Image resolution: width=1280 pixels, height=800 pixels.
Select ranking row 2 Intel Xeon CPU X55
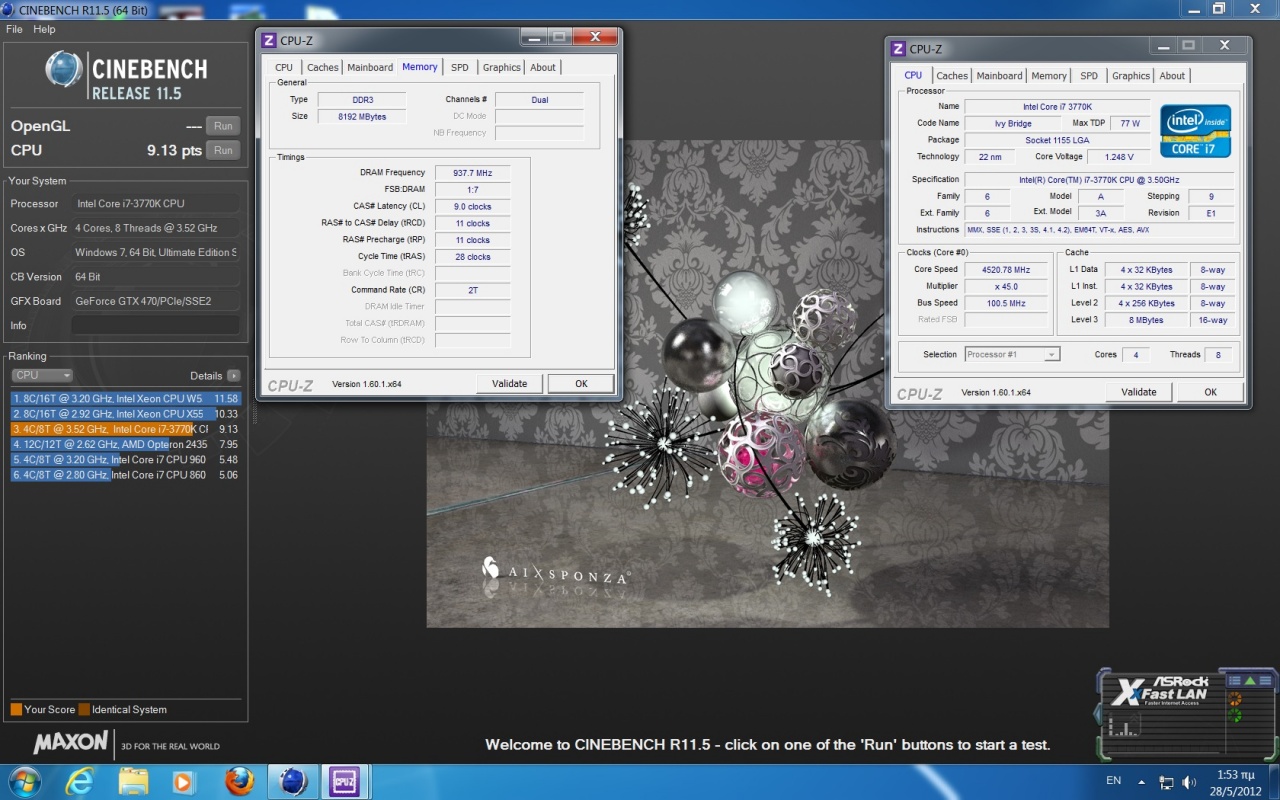tap(125, 413)
